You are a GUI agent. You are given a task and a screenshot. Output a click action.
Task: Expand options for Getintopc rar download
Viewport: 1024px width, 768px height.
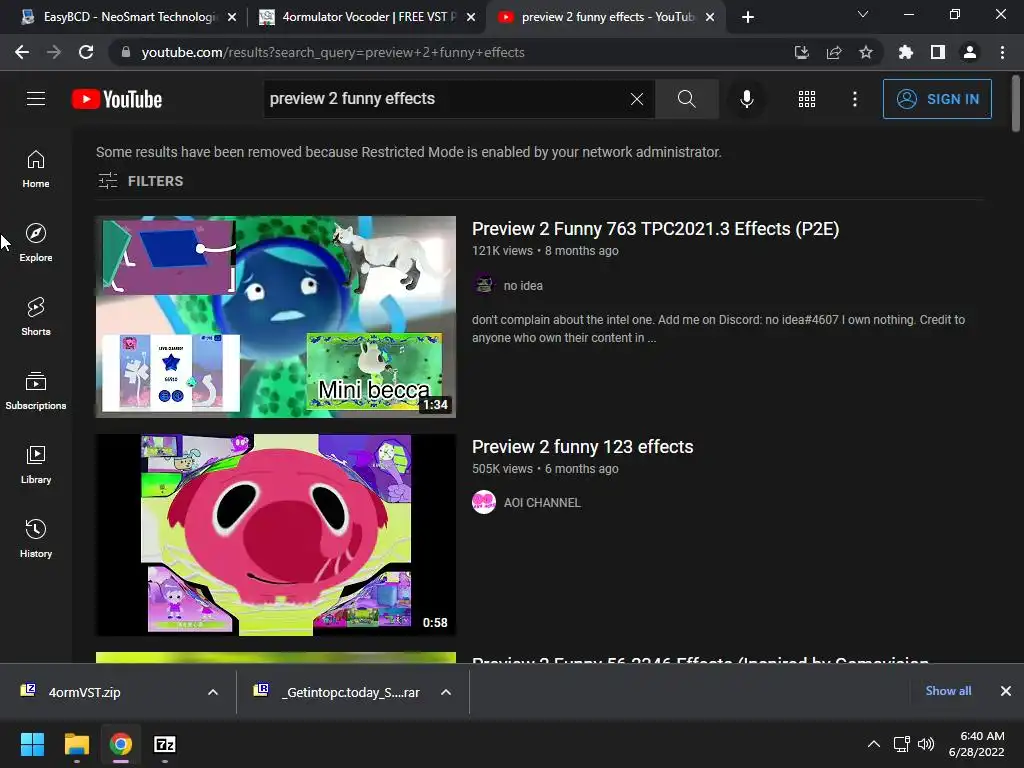coord(446,692)
